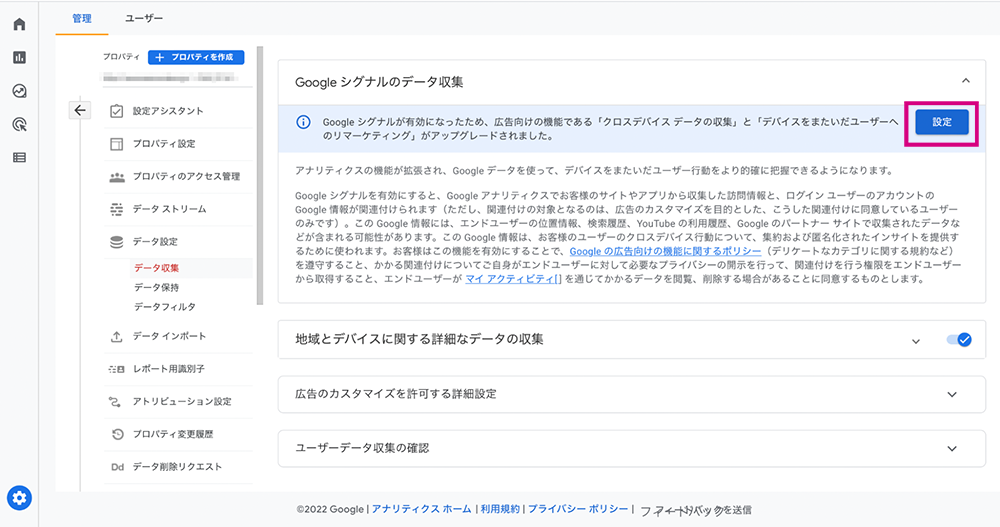Collapse the Google シグナルのデータ収集 section
Viewport: 1000px width, 527px height.
click(x=966, y=81)
